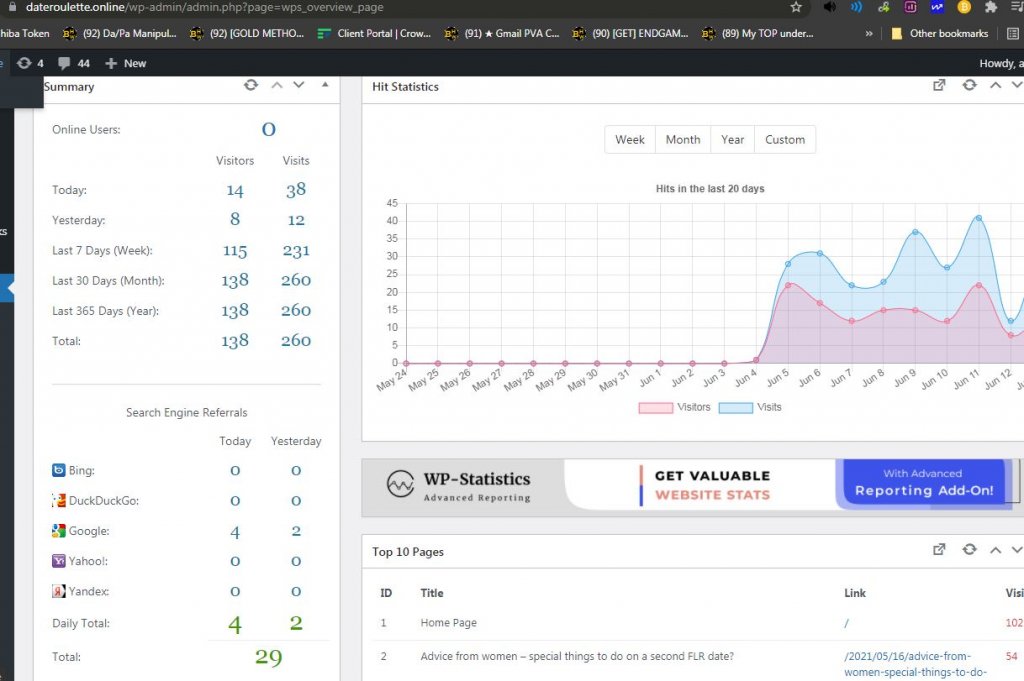Image resolution: width=1024 pixels, height=681 pixels.
Task: Move the Summary widget up
Action: pyautogui.click(x=277, y=85)
